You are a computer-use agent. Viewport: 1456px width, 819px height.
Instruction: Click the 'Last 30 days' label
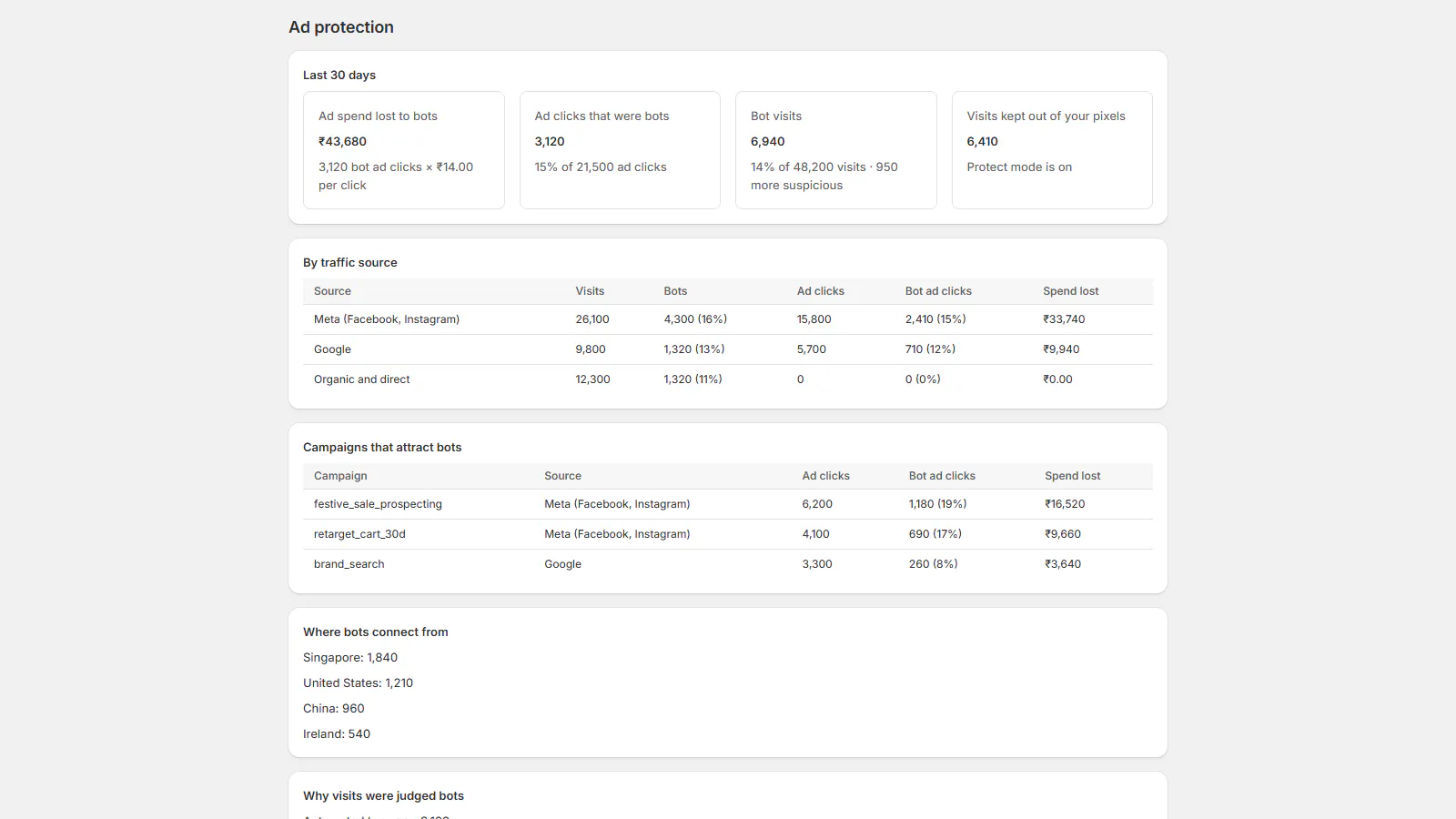tap(339, 75)
